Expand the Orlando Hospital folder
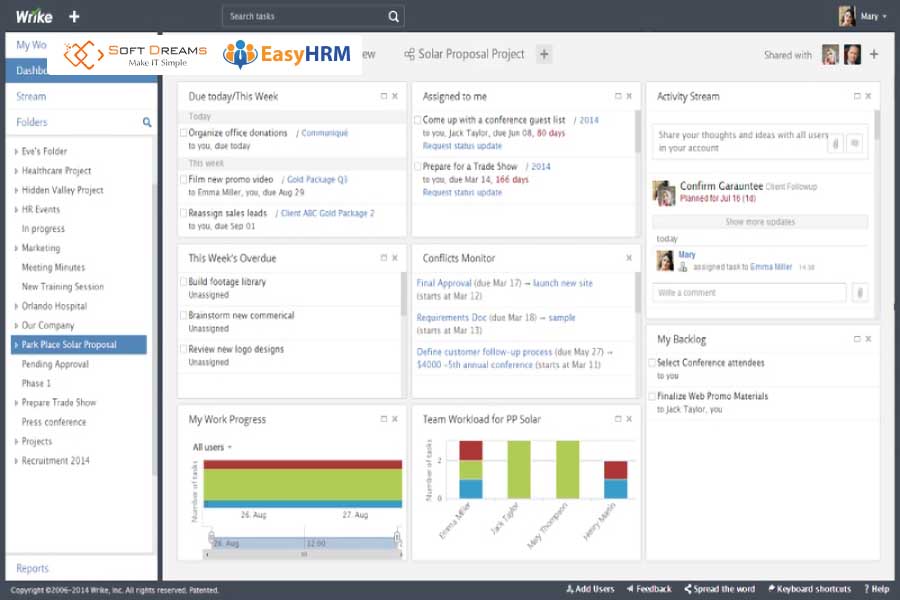Image resolution: width=900 pixels, height=600 pixels. tap(16, 306)
